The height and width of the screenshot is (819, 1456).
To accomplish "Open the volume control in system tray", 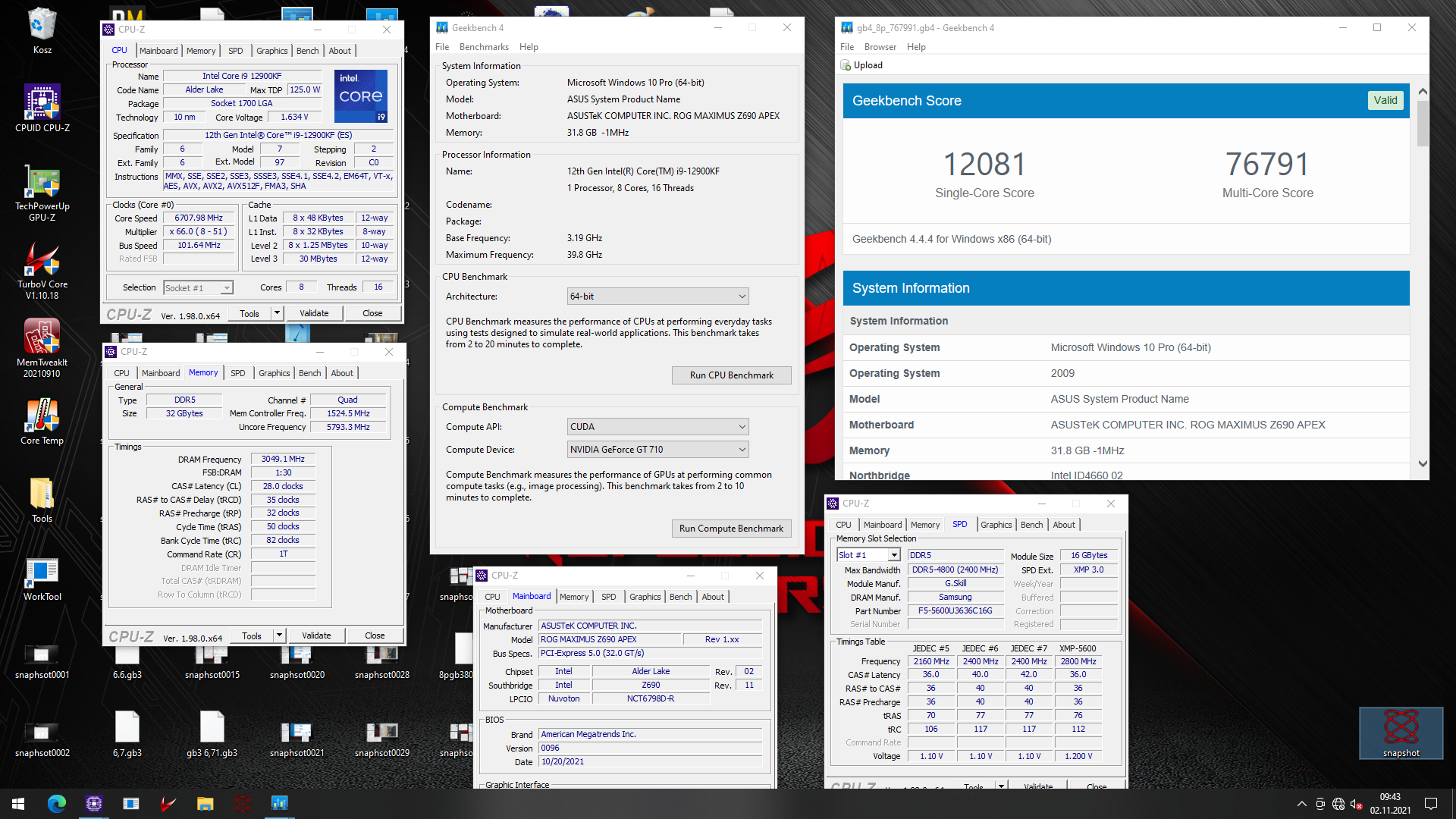I will [x=1357, y=804].
